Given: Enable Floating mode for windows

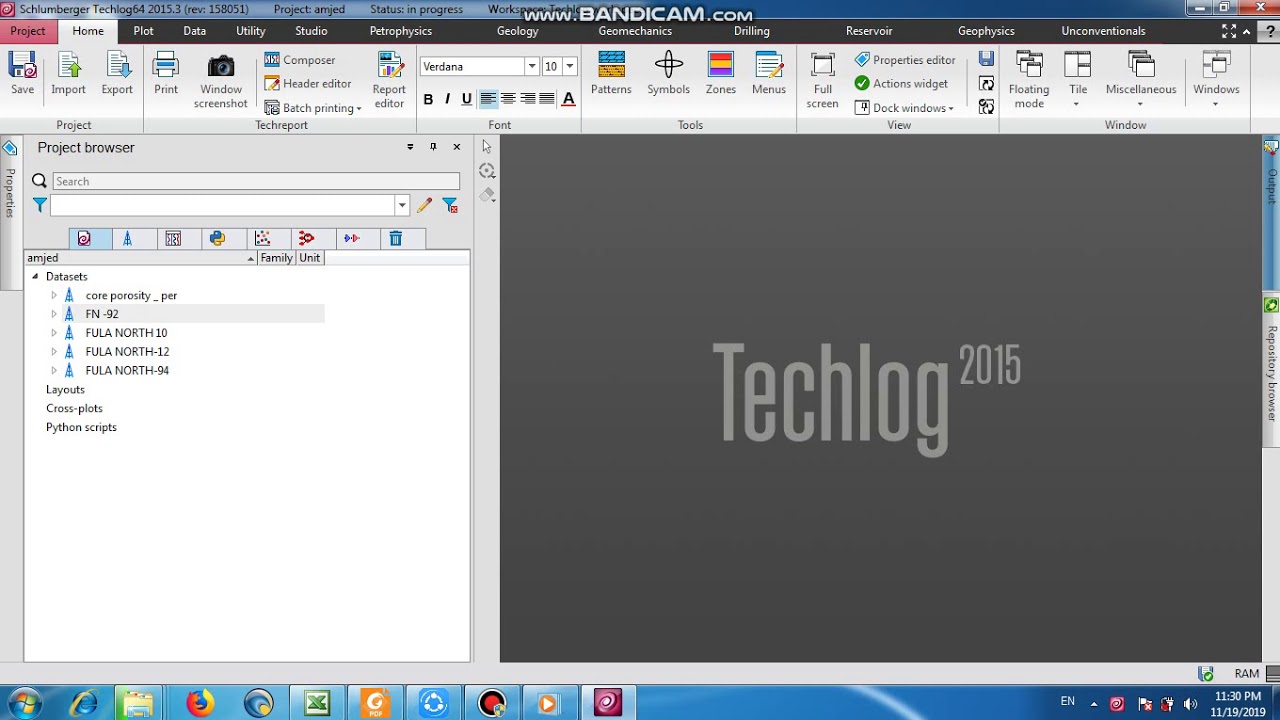Looking at the screenshot, I should point(1029,81).
